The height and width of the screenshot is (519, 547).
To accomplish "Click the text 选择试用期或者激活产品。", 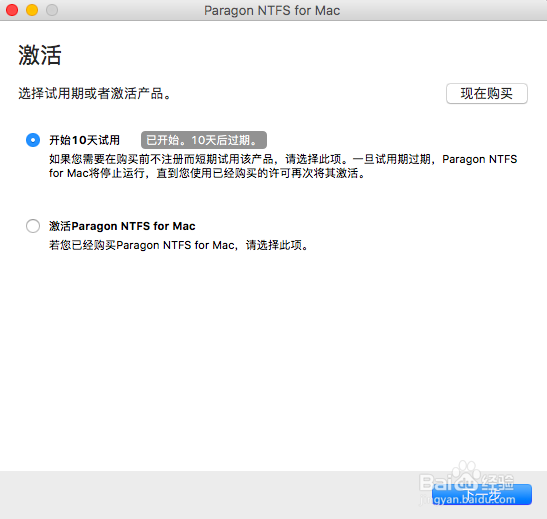I will pos(95,93).
